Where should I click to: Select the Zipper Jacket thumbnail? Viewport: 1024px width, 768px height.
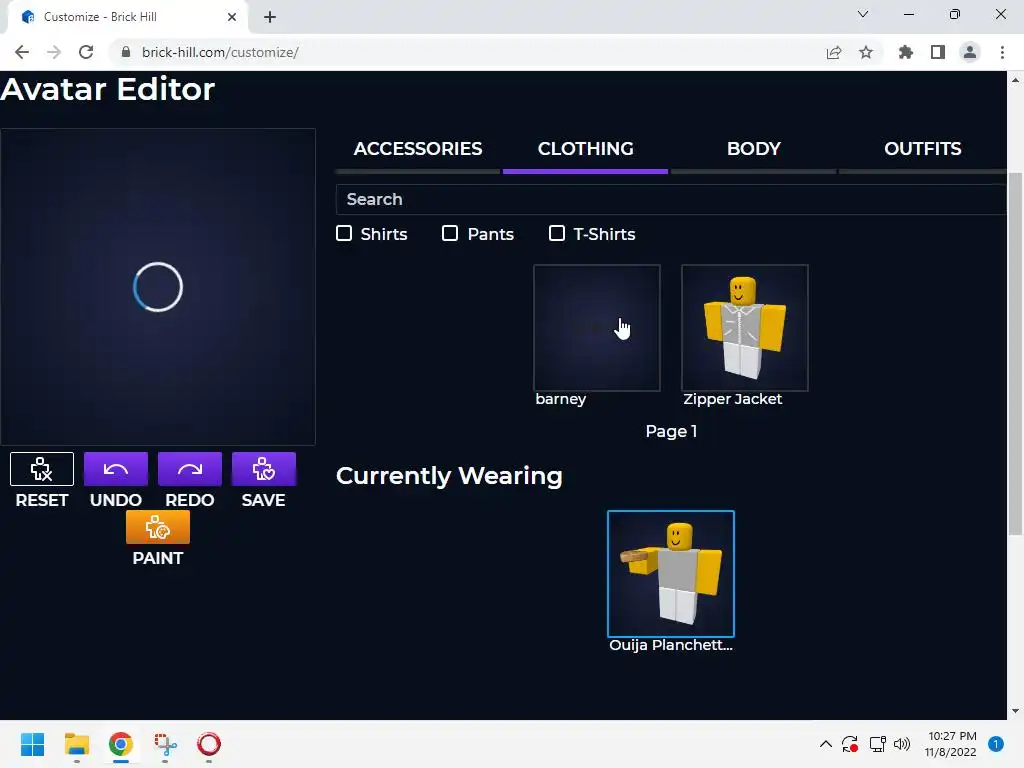coord(744,328)
